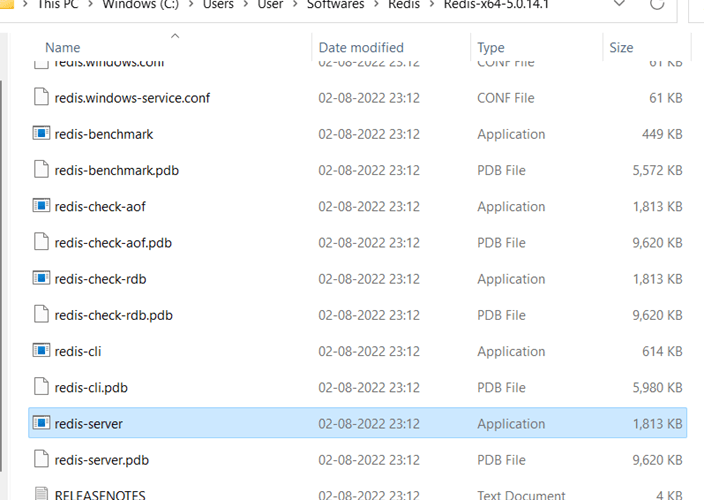Viewport: 704px width, 500px height.
Task: Click the redis-check-aof.pdb file icon
Action: click(x=41, y=241)
